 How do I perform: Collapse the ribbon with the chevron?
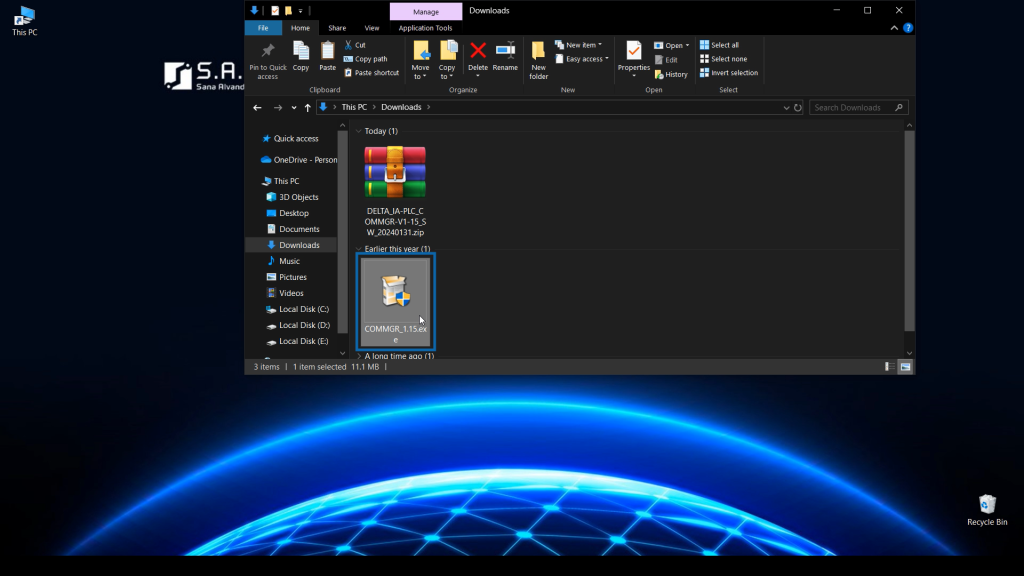894,28
